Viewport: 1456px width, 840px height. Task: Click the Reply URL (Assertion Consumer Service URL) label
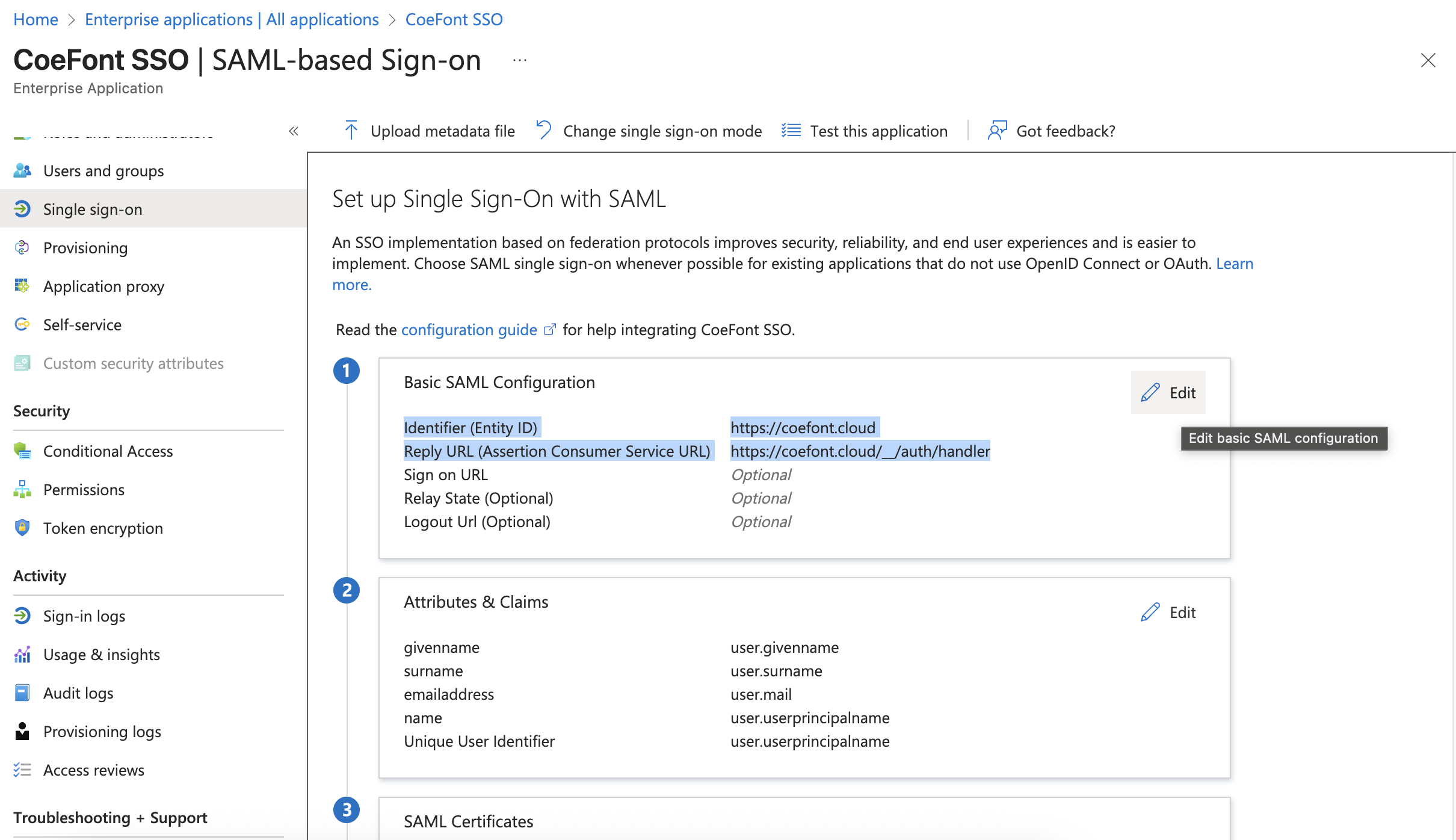pos(557,451)
